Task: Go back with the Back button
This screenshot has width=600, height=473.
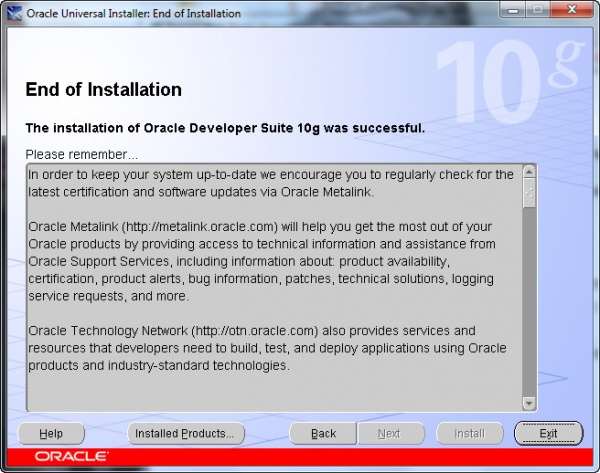Action: (323, 434)
